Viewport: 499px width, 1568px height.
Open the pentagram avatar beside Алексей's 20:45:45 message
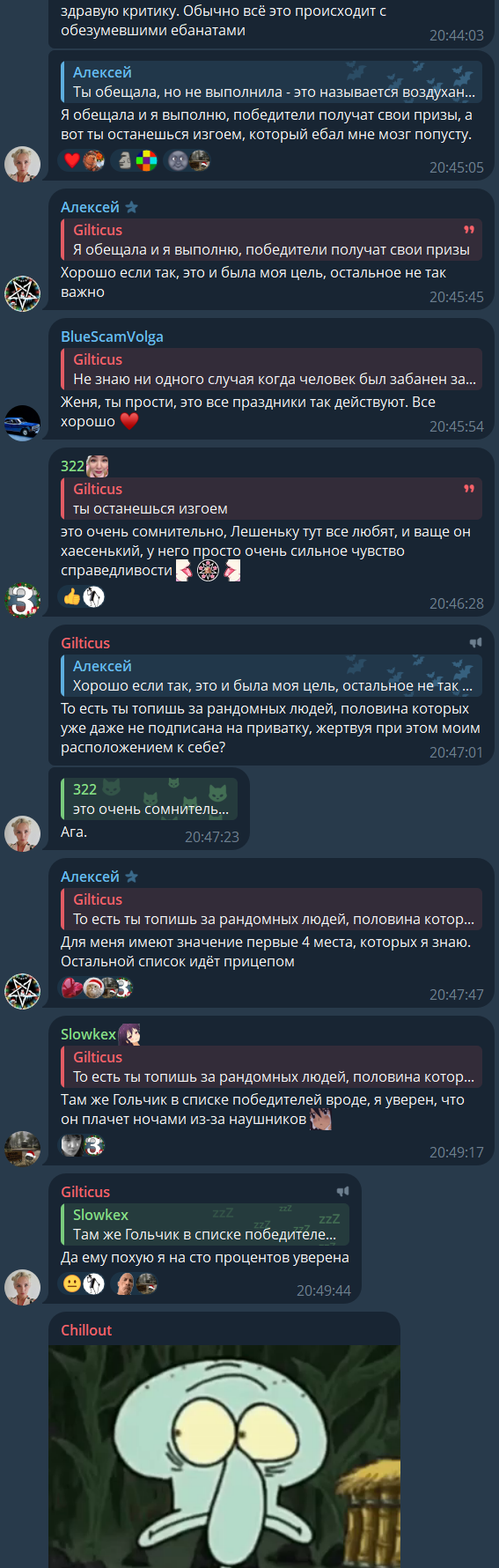coord(23,293)
